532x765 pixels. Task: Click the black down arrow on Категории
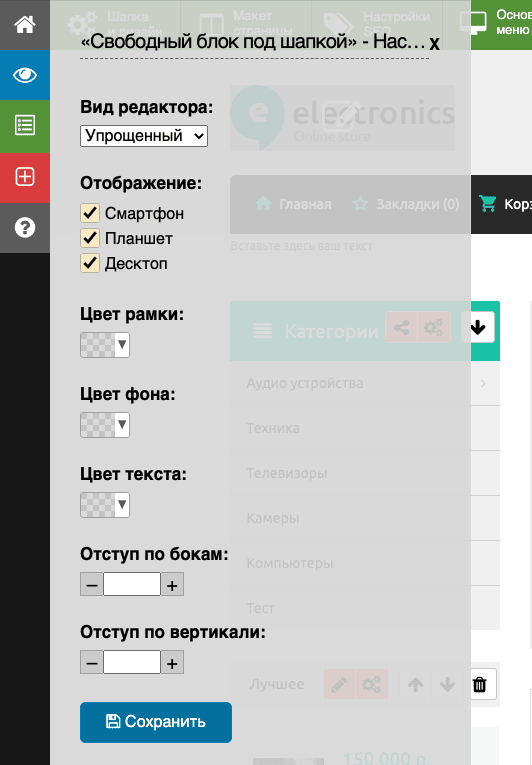(478, 327)
